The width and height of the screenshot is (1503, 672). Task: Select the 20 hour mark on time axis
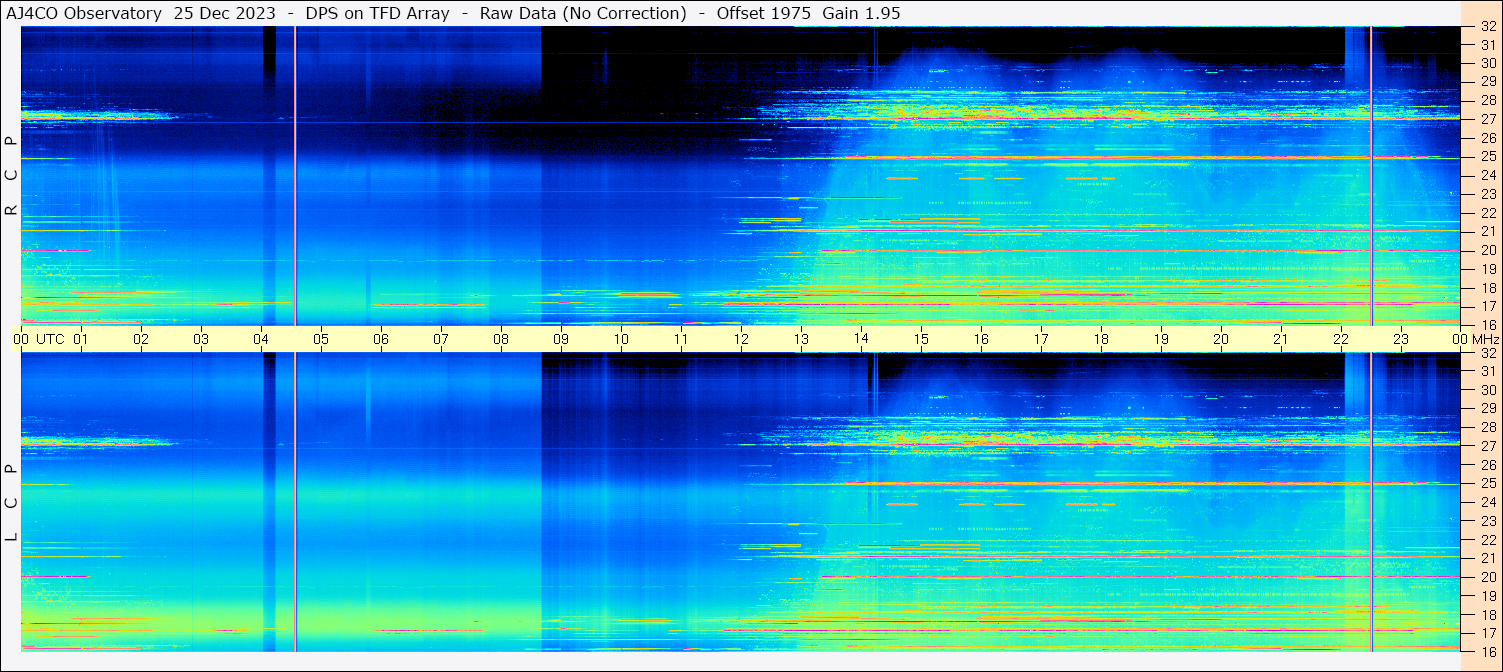(1221, 339)
